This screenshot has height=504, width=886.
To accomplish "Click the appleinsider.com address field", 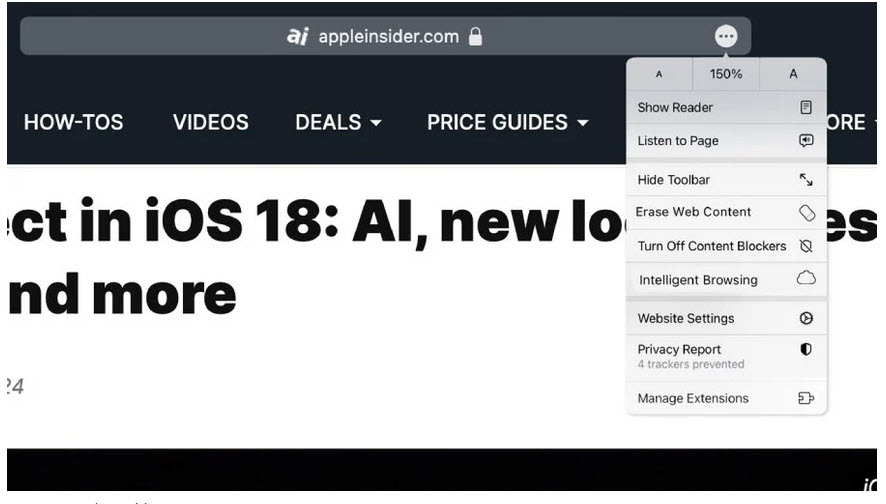I will 385,37.
